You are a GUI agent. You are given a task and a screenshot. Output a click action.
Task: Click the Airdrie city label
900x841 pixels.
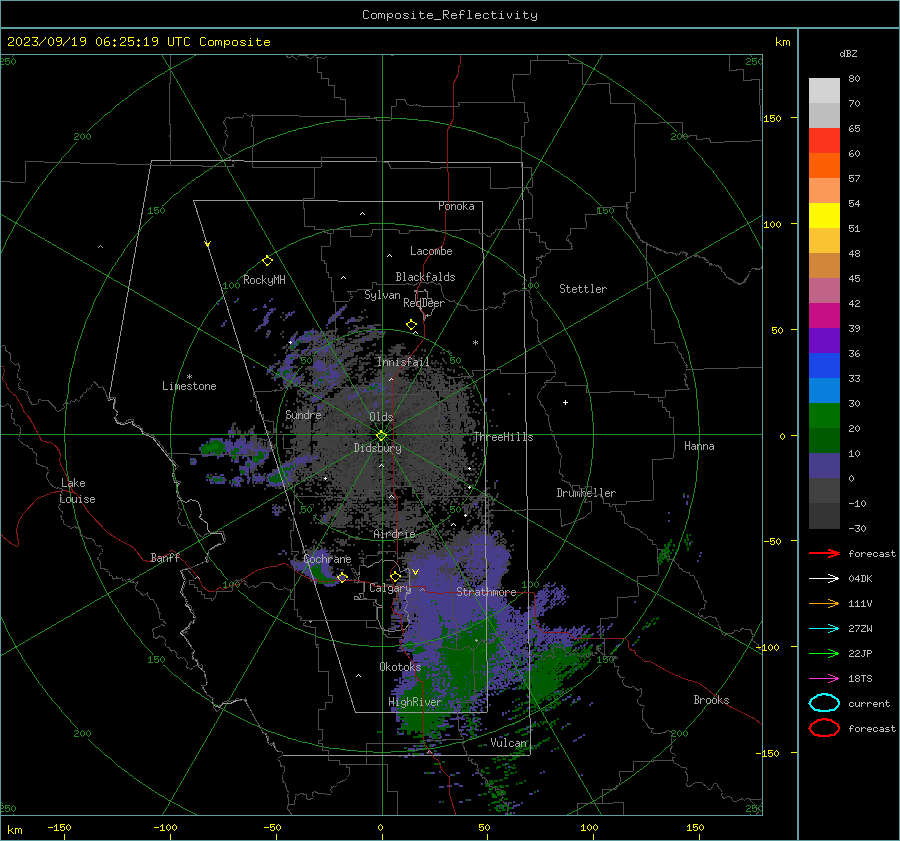[x=394, y=534]
